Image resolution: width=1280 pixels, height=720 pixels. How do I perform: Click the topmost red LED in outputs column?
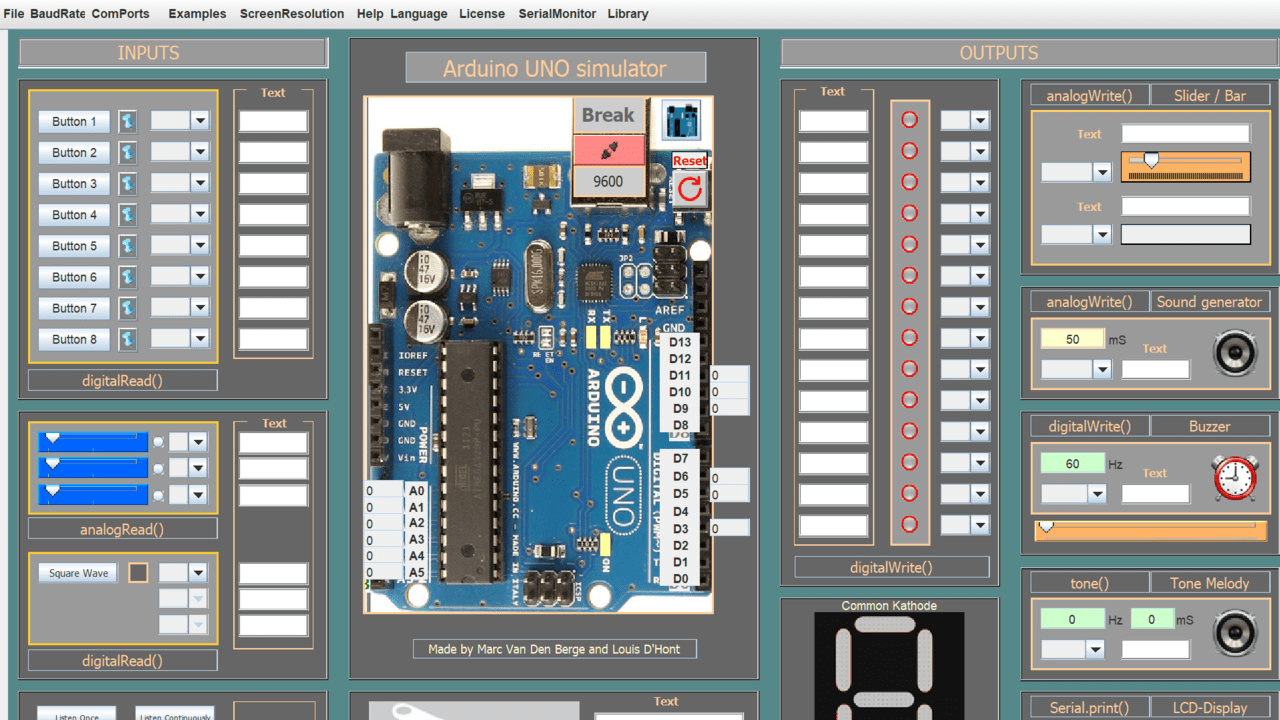909,120
